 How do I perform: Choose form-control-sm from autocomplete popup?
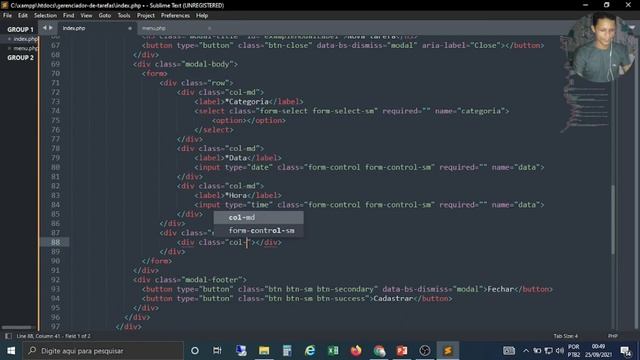click(258, 231)
